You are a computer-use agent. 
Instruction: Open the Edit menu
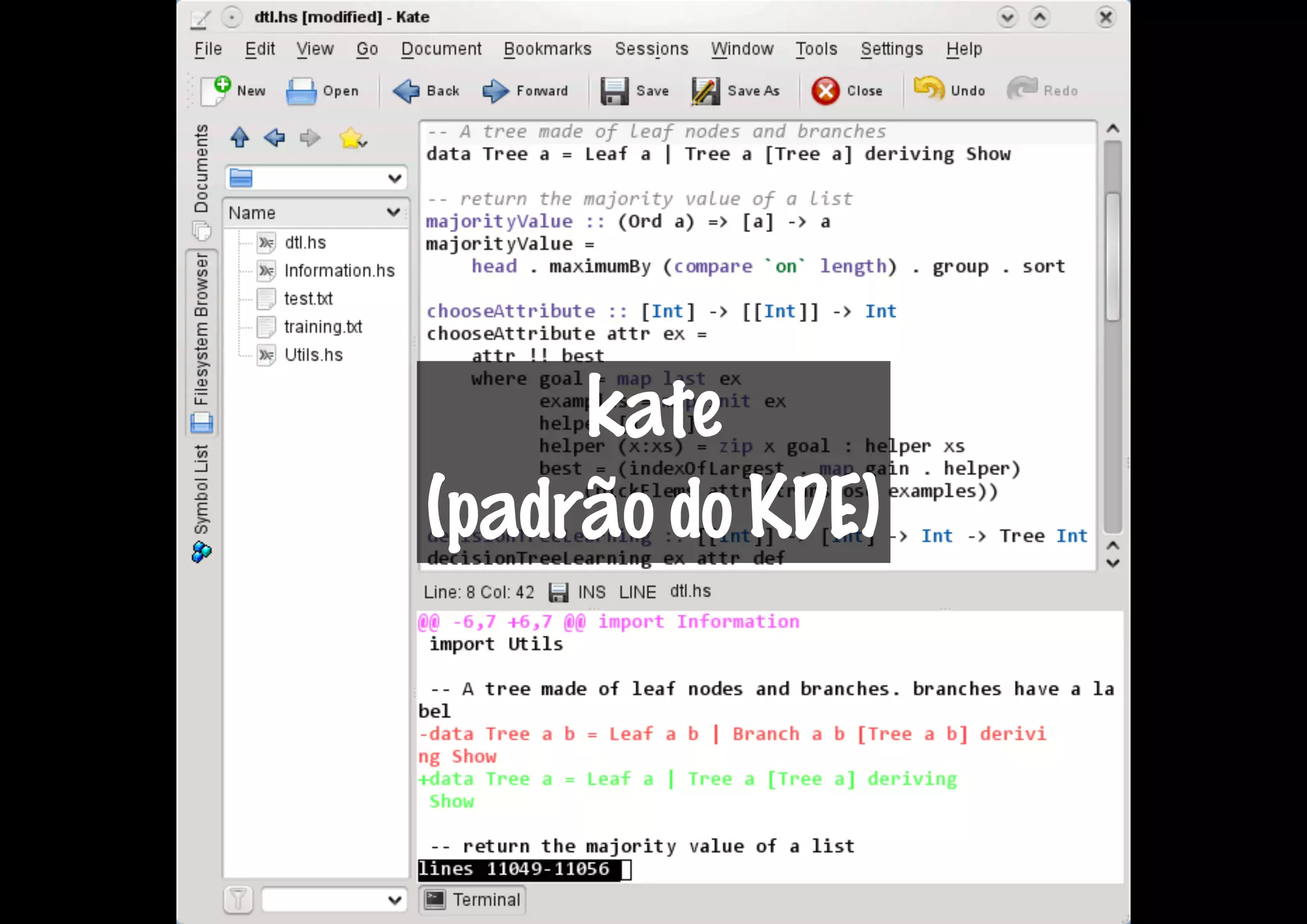[260, 49]
